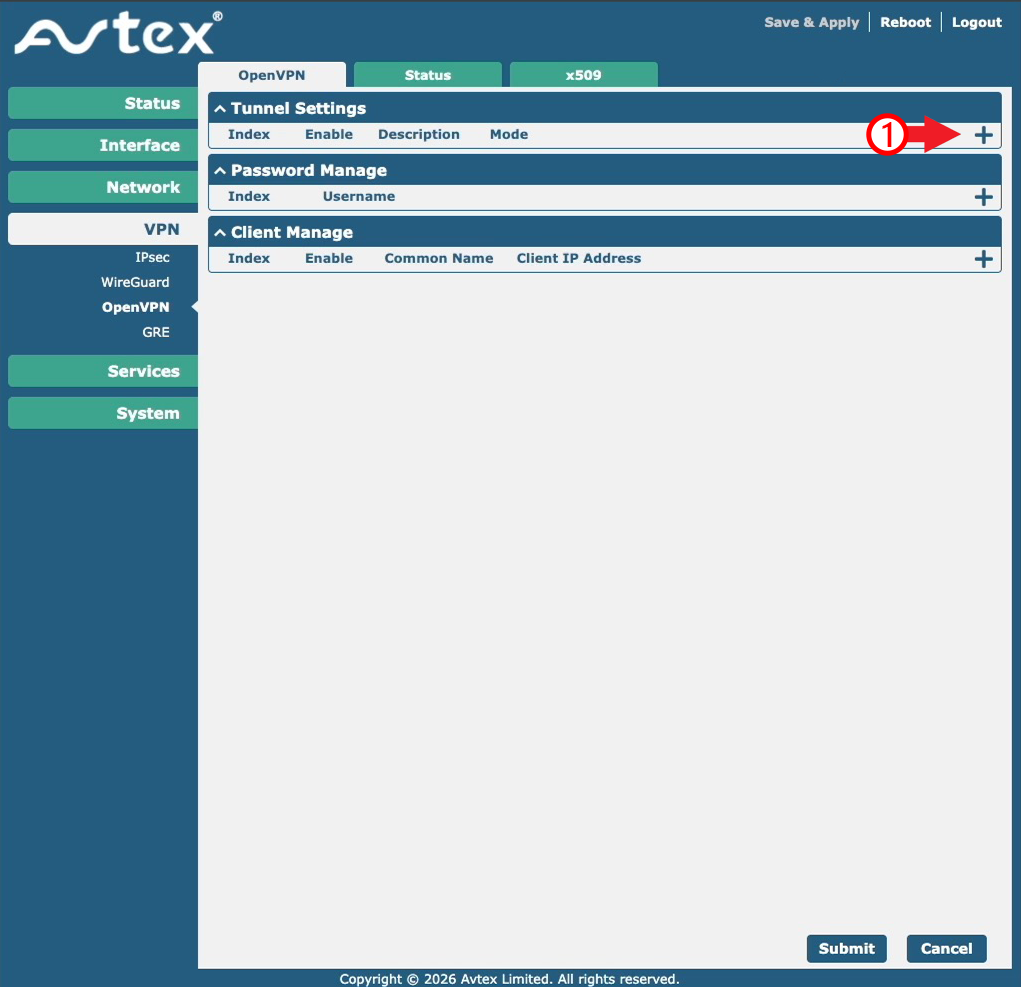Collapse the Password Manage section
Image resolution: width=1021 pixels, height=987 pixels.
[220, 171]
